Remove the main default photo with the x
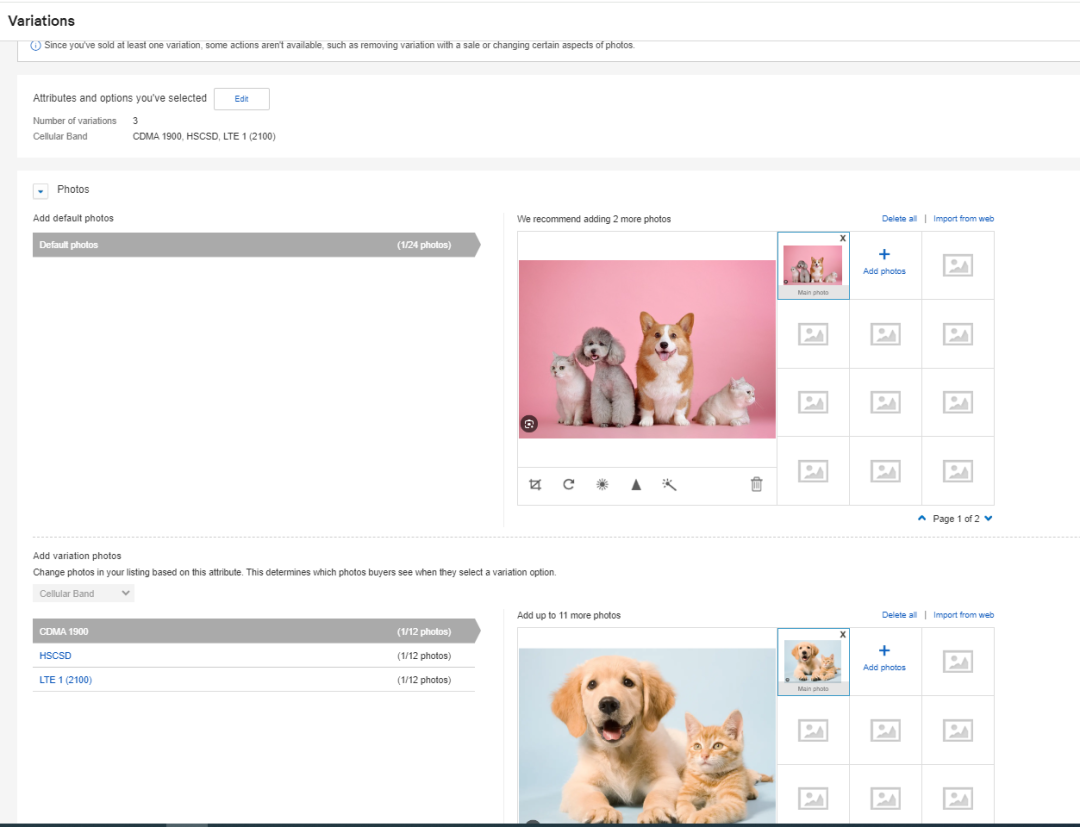 (843, 238)
